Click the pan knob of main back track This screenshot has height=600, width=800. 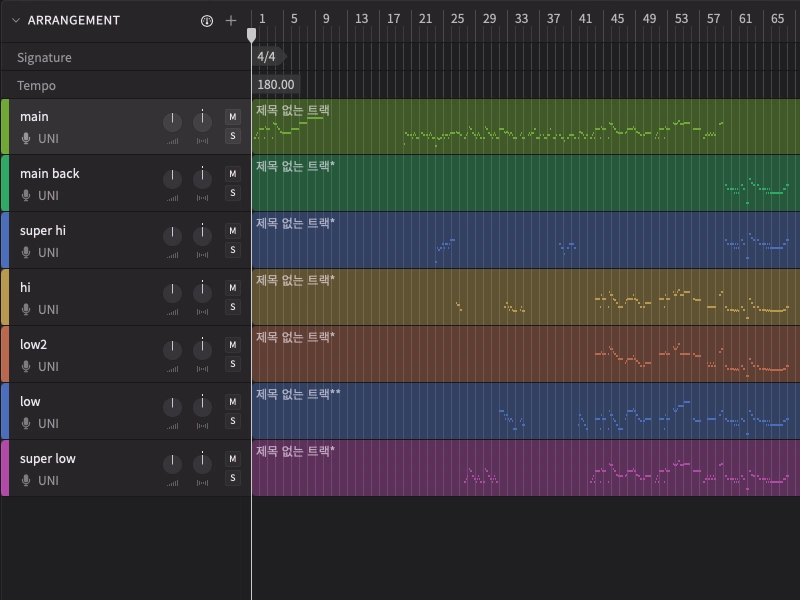click(203, 178)
